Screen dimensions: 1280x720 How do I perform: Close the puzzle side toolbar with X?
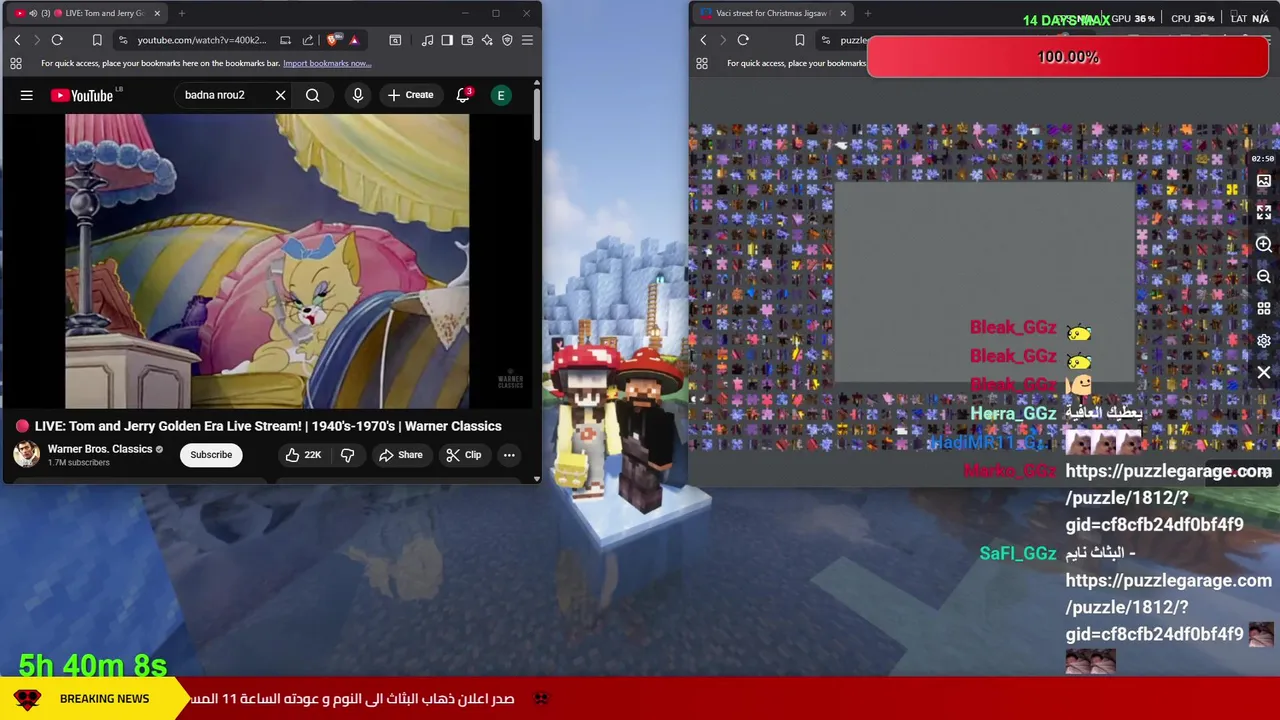(1264, 373)
